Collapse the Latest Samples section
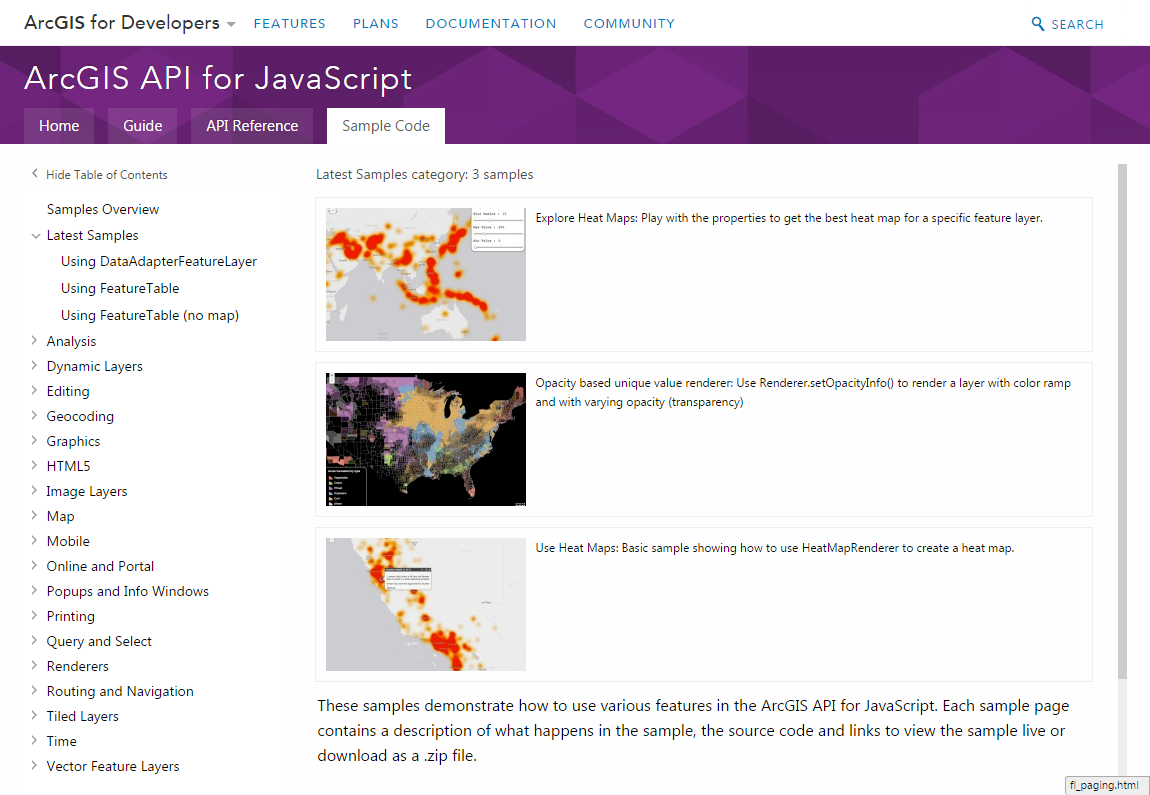This screenshot has height=795, width=1150. 35,235
